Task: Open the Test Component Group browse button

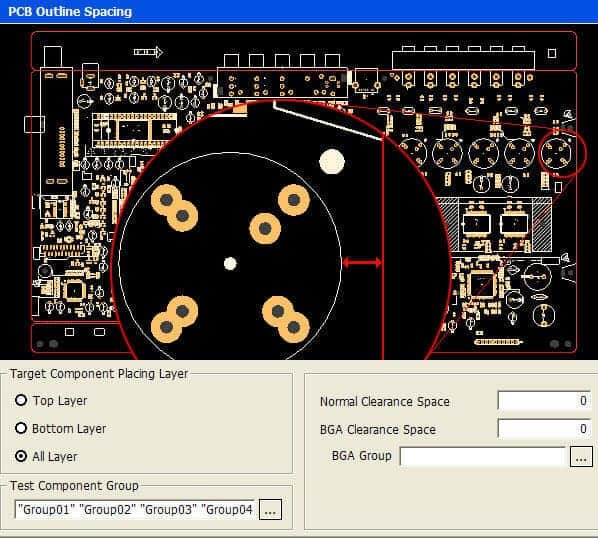Action: (x=270, y=509)
